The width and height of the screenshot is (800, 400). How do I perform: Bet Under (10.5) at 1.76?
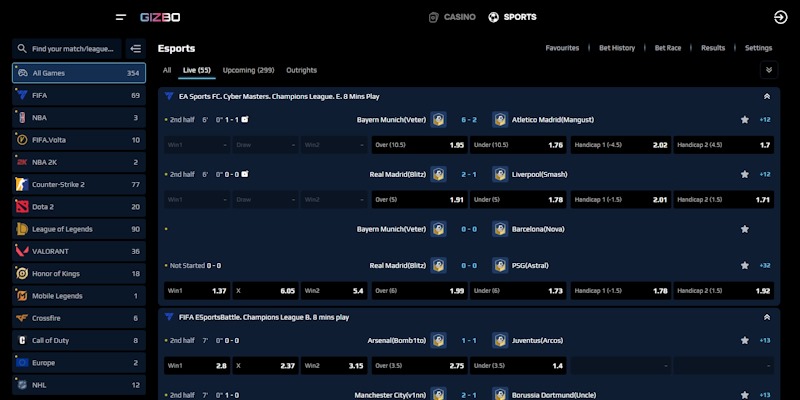pyautogui.click(x=518, y=145)
